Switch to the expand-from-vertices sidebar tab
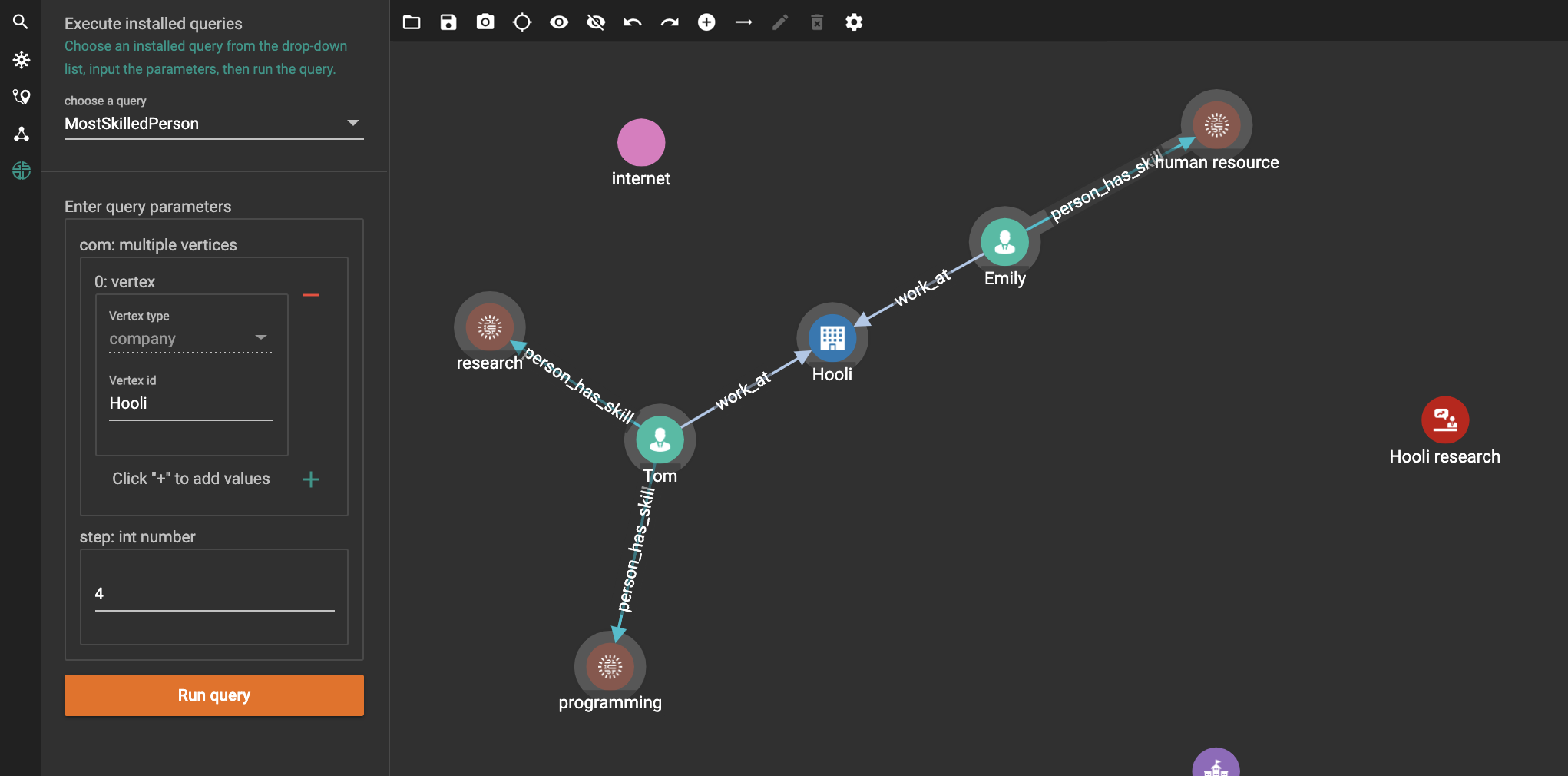This screenshot has height=776, width=1568. [21, 60]
